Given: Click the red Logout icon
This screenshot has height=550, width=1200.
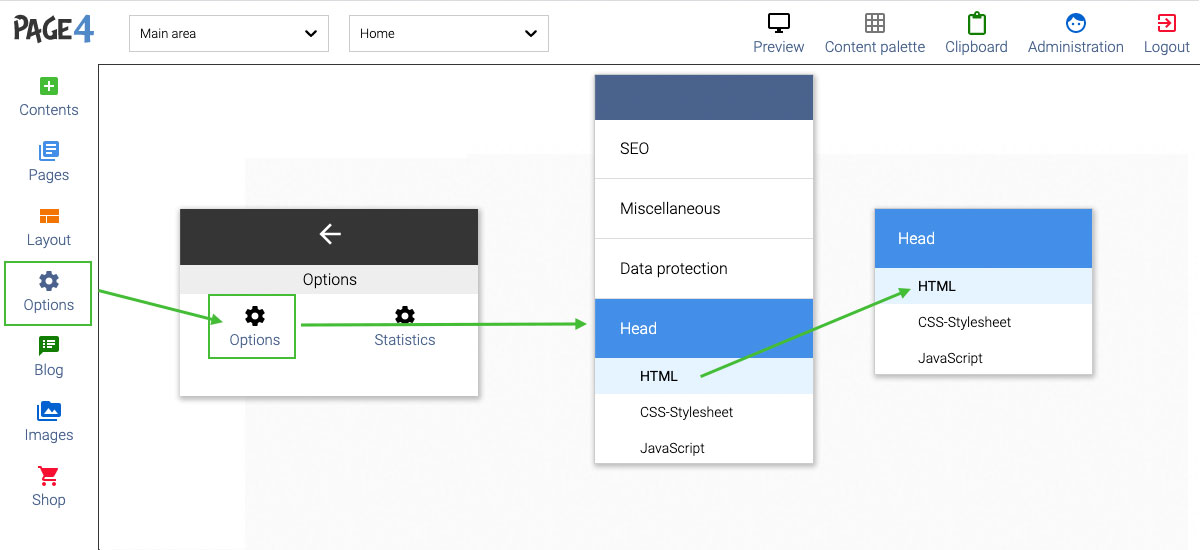Looking at the screenshot, I should click(x=1166, y=23).
